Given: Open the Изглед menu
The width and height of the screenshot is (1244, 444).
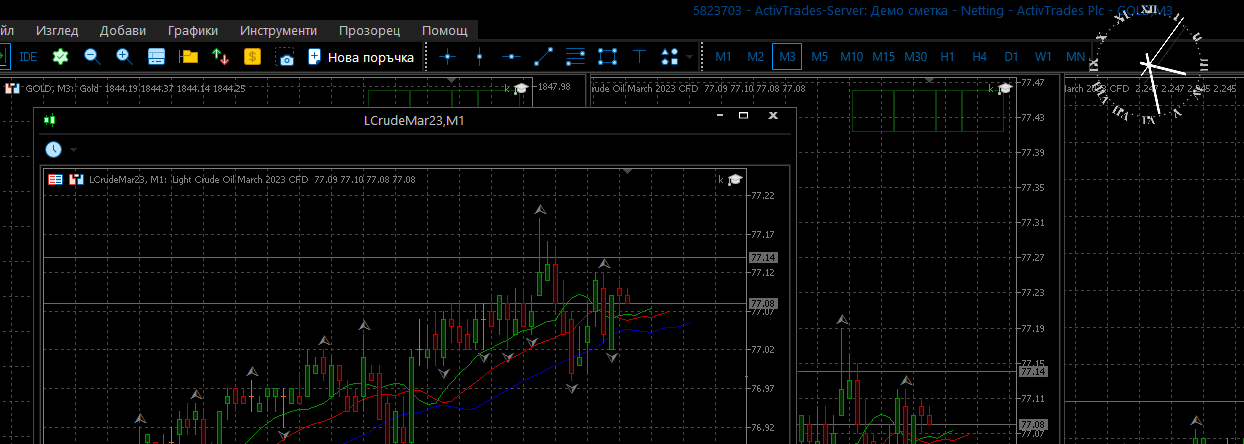Looking at the screenshot, I should click(57, 30).
